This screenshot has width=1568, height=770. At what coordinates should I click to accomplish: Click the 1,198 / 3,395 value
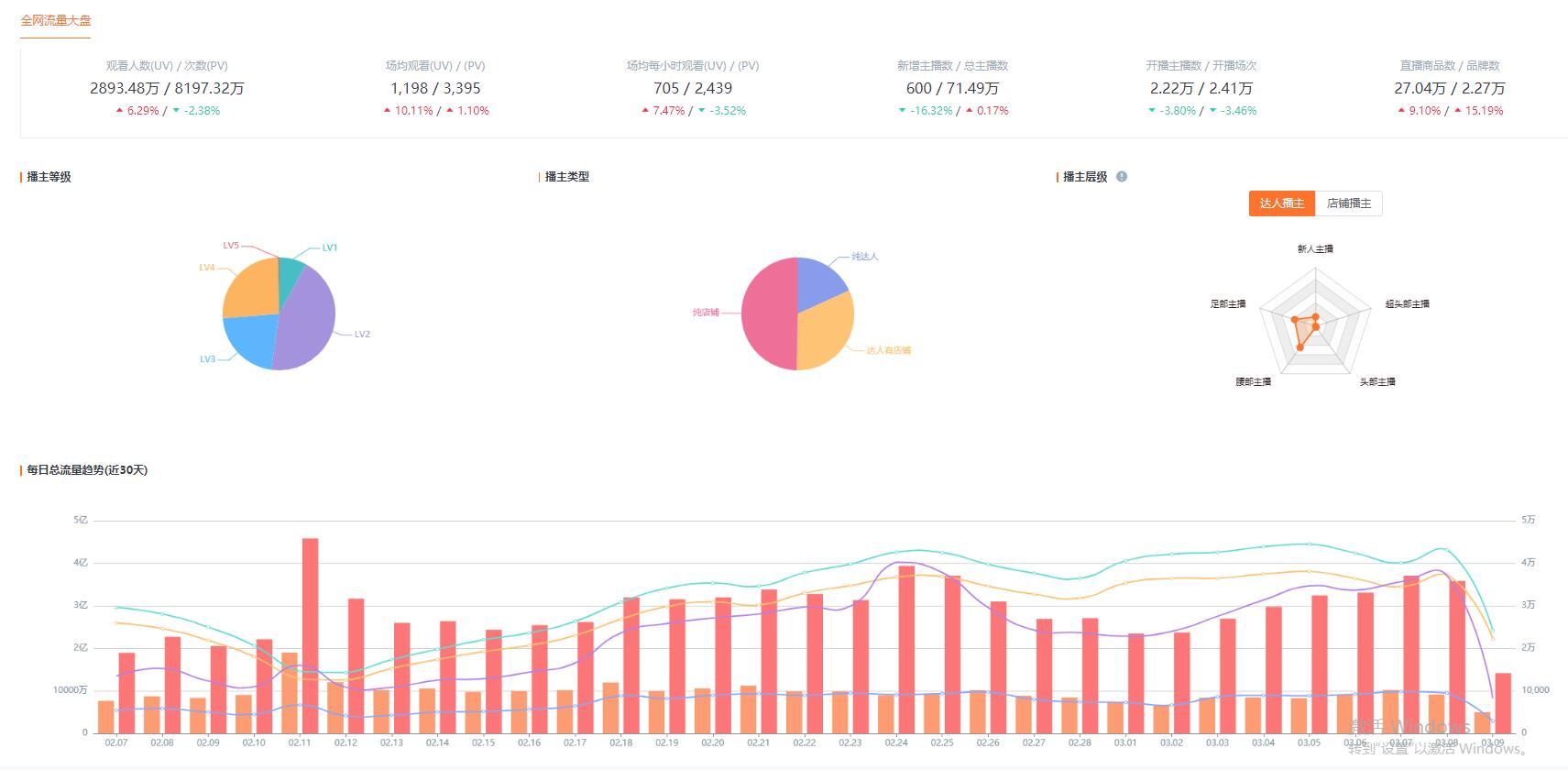tap(435, 89)
